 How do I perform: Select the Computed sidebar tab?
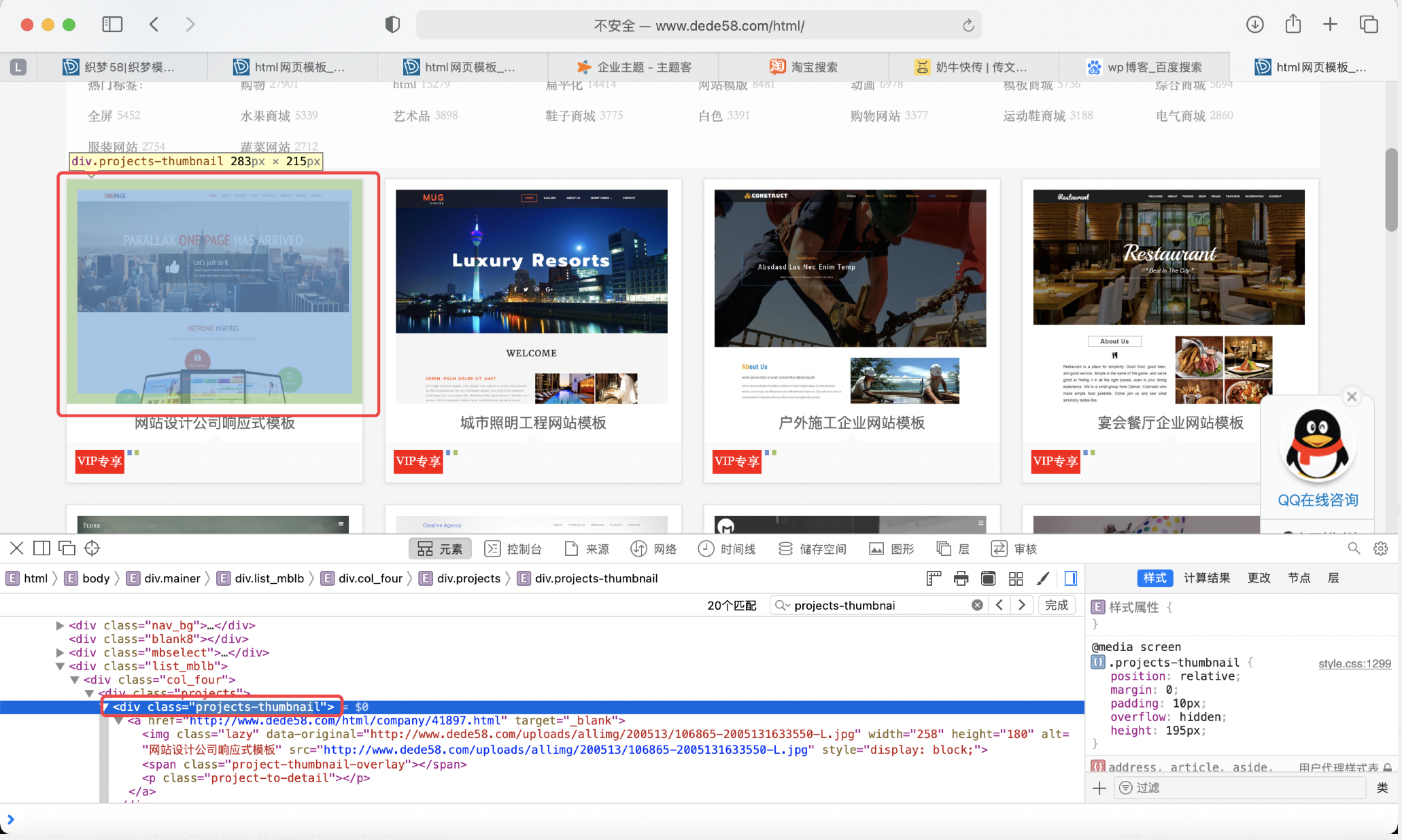pos(1206,578)
